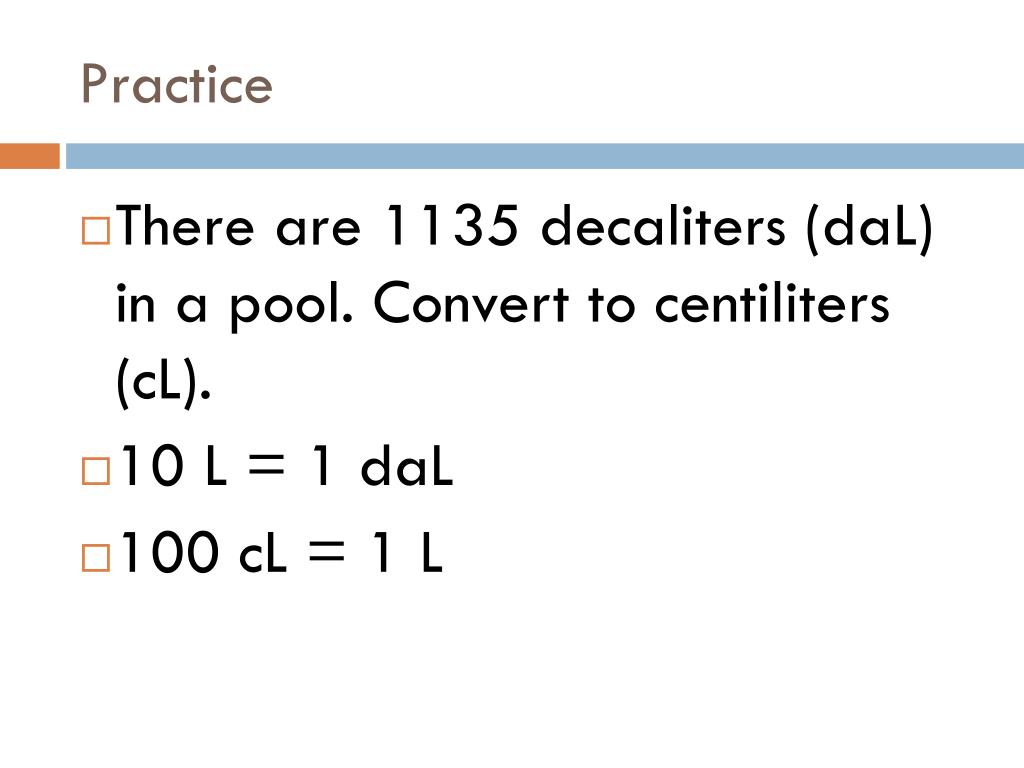
Task: Click the word 'There' starting the first bullet
Action: tap(184, 225)
